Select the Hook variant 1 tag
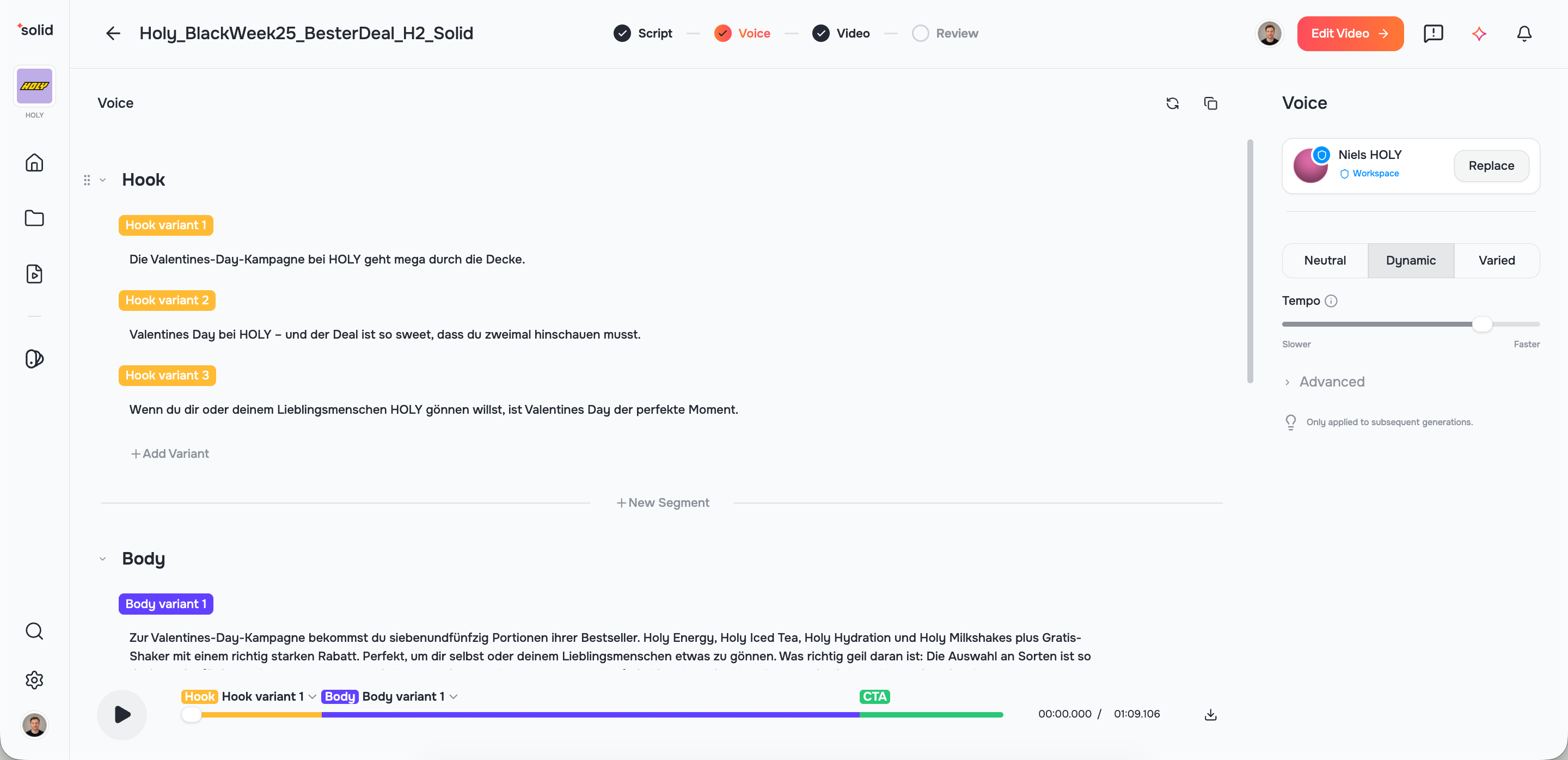Image resolution: width=1568 pixels, height=760 pixels. (x=166, y=225)
